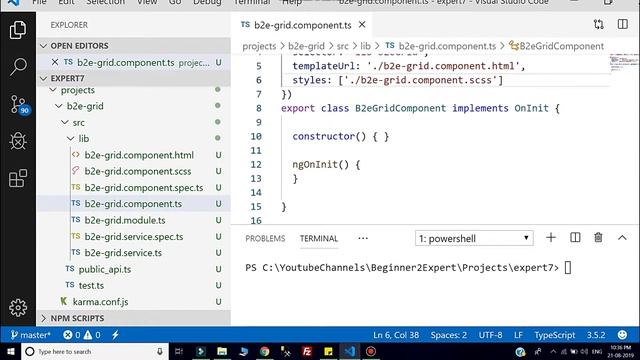640x360 pixels.
Task: Click TypeScript version 3.5.2
Action: (x=596, y=335)
